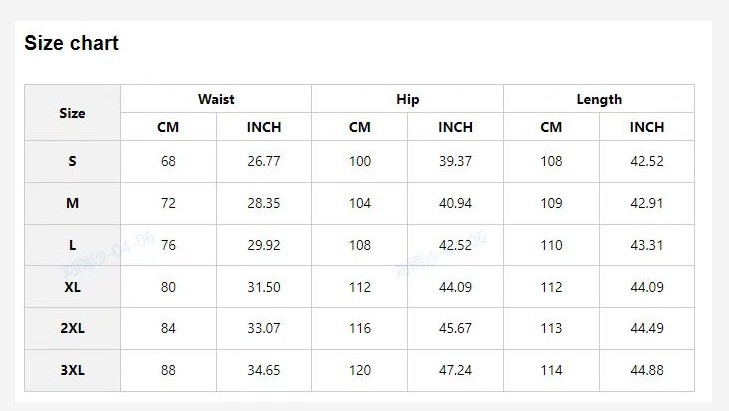Click waist CM value 80
Viewport: 729px width, 411px height.
point(168,287)
